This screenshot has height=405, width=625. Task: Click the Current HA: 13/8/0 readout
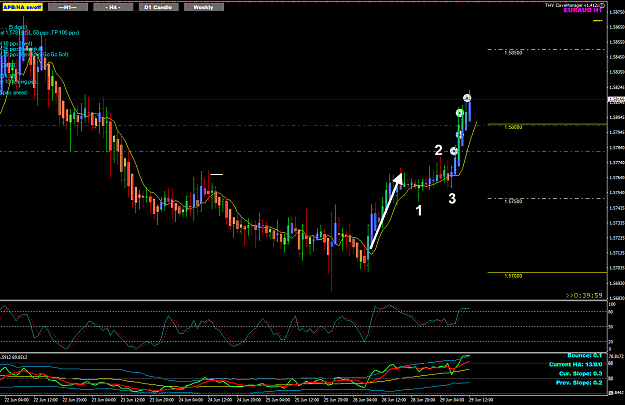pyautogui.click(x=576, y=365)
